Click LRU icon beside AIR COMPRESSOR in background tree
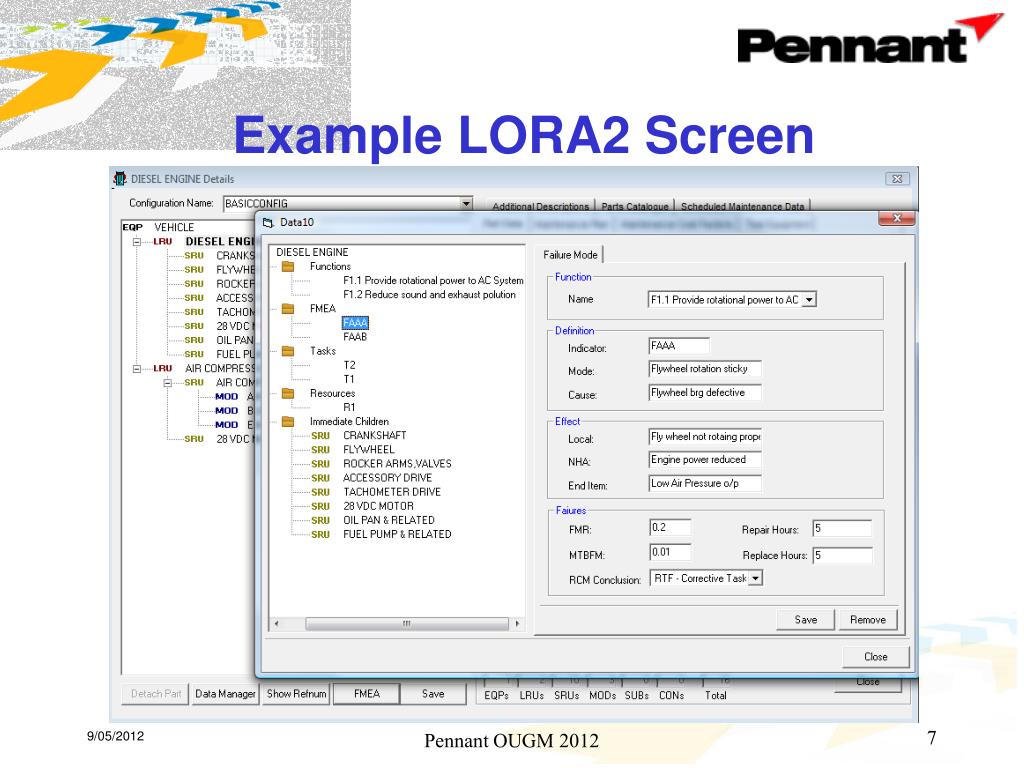The width and height of the screenshot is (1024, 768). click(163, 369)
